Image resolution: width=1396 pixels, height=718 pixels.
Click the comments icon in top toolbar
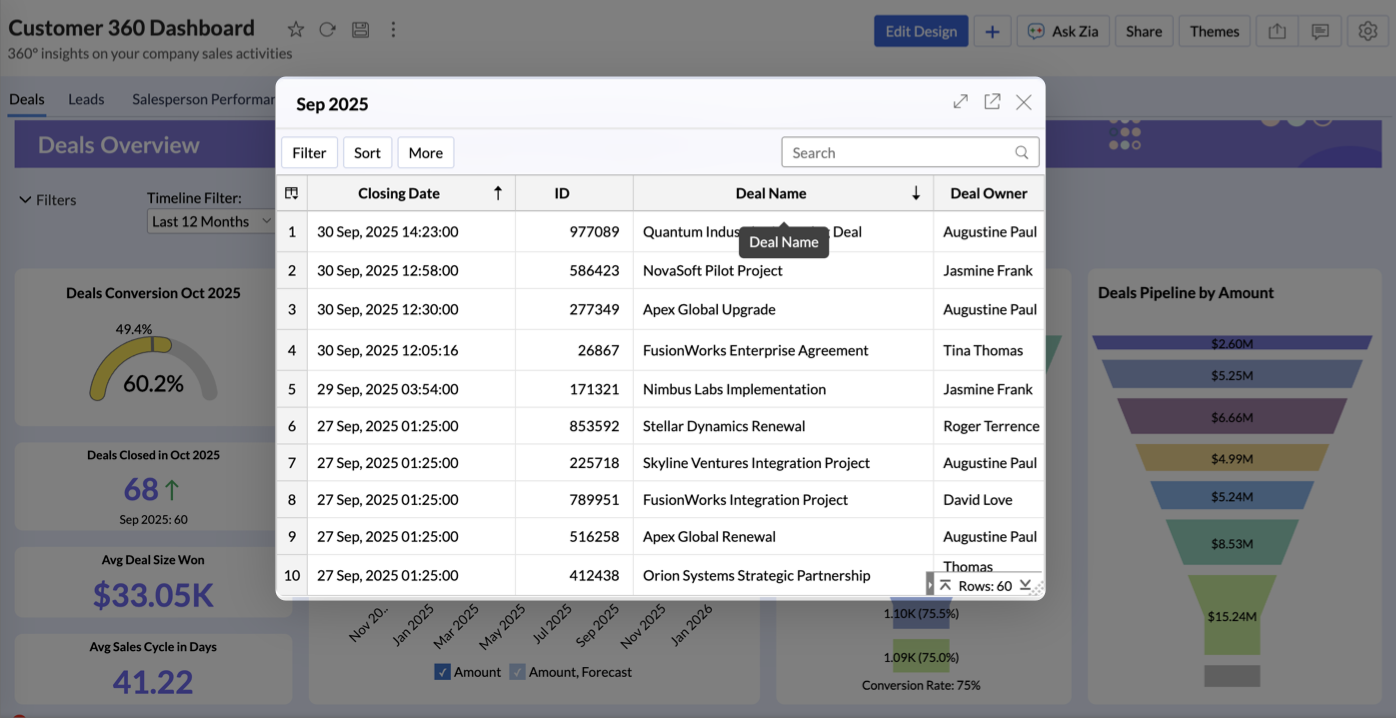[x=1320, y=31]
